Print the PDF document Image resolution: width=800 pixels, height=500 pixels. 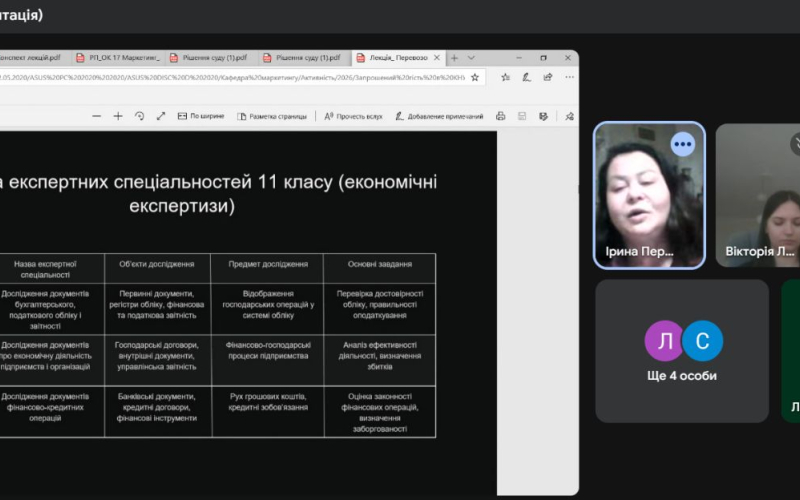[x=501, y=116]
